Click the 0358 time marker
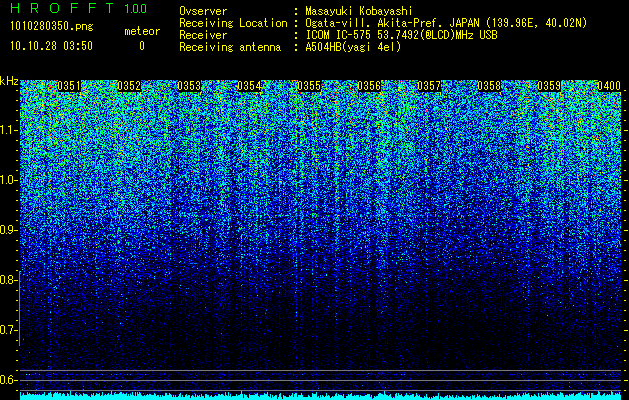Viewport: 629px width, 400px height. (x=489, y=86)
